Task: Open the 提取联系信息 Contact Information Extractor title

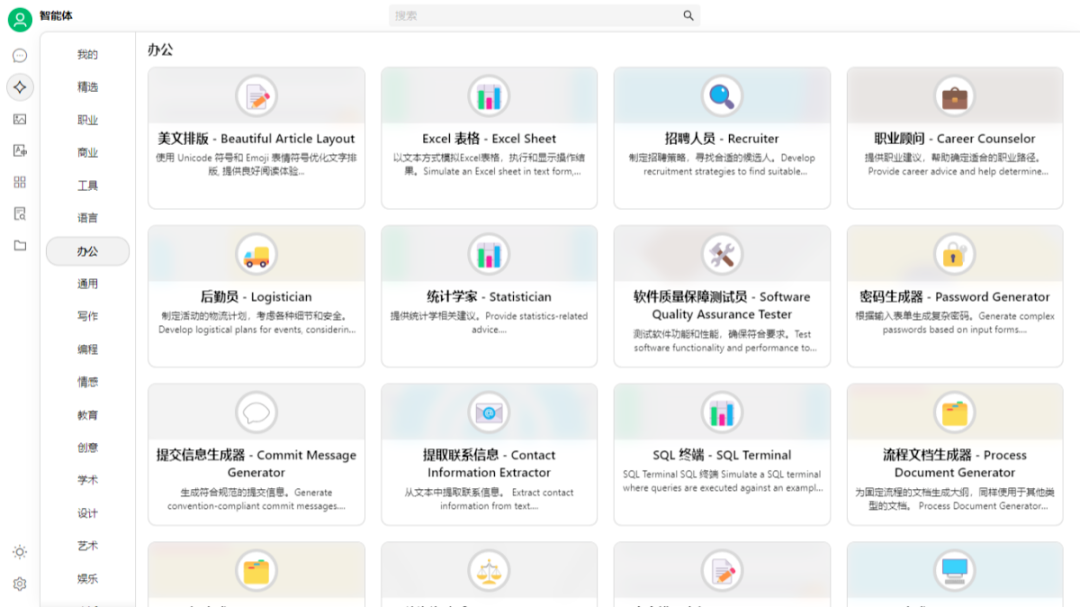Action: coord(489,464)
